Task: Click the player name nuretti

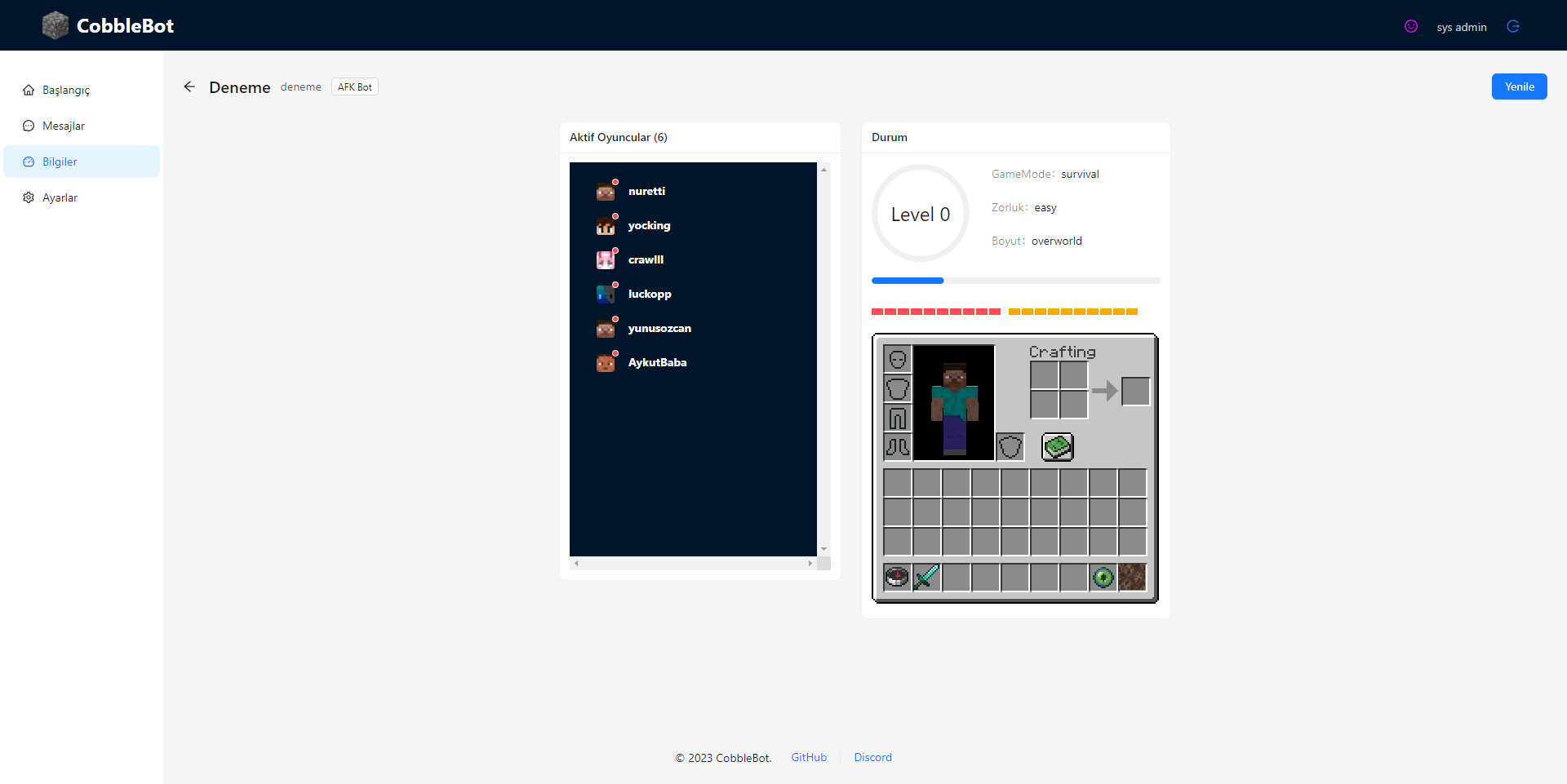Action: (x=646, y=192)
